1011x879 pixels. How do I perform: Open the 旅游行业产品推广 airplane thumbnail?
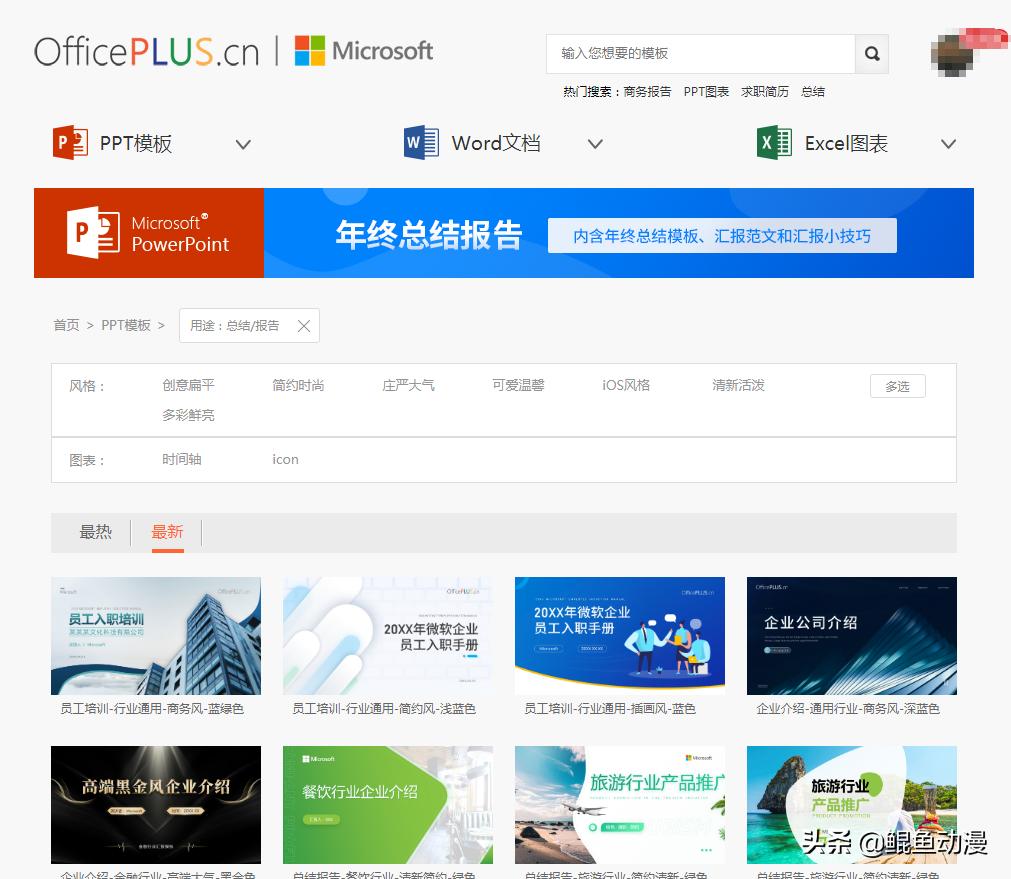620,805
